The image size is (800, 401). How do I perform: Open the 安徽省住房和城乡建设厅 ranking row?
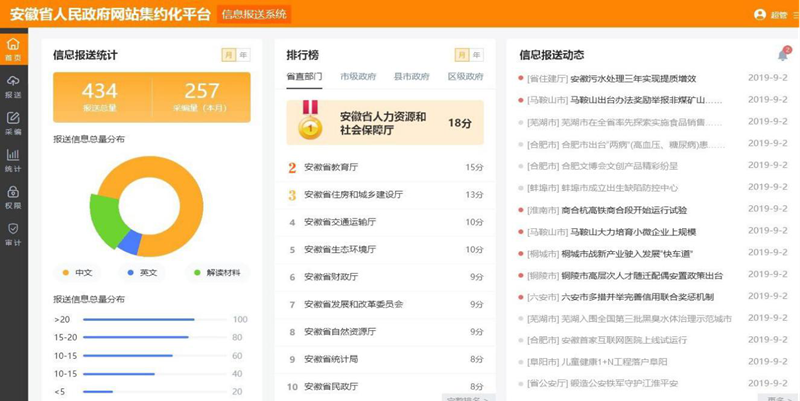tap(385, 195)
